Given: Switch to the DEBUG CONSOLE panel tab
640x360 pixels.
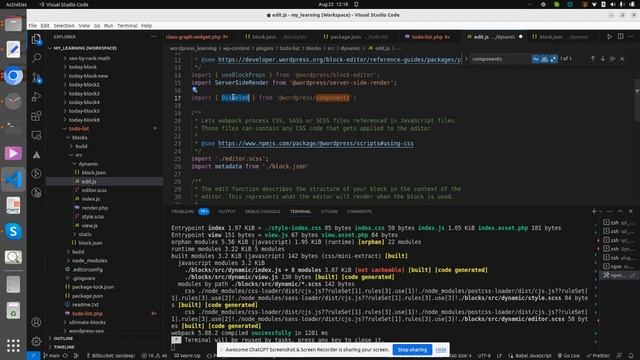Looking at the screenshot, I should (x=262, y=211).
